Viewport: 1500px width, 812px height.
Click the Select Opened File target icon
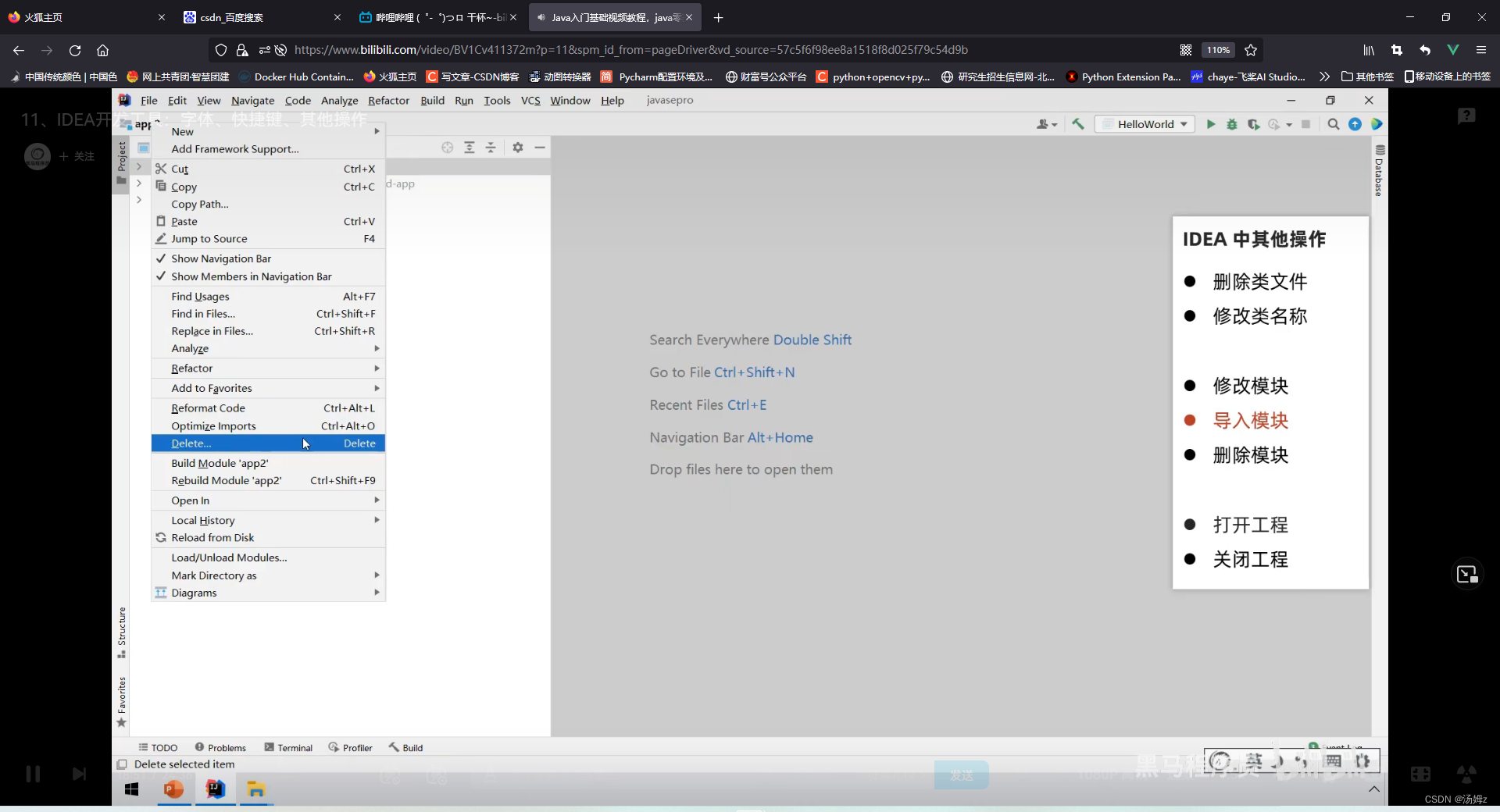(x=447, y=148)
